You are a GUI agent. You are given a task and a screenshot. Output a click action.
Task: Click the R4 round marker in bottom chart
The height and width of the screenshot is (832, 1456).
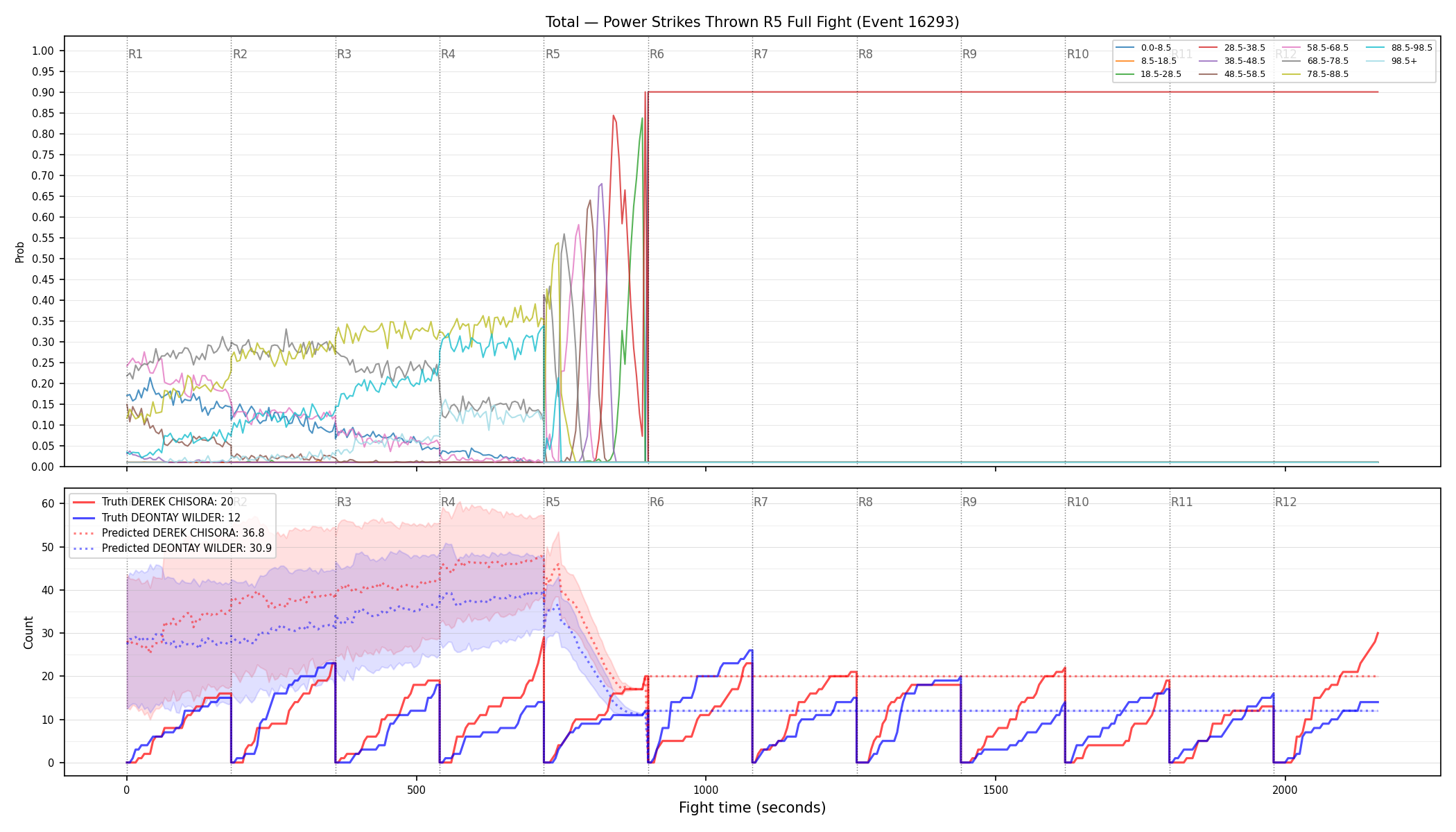point(448,502)
